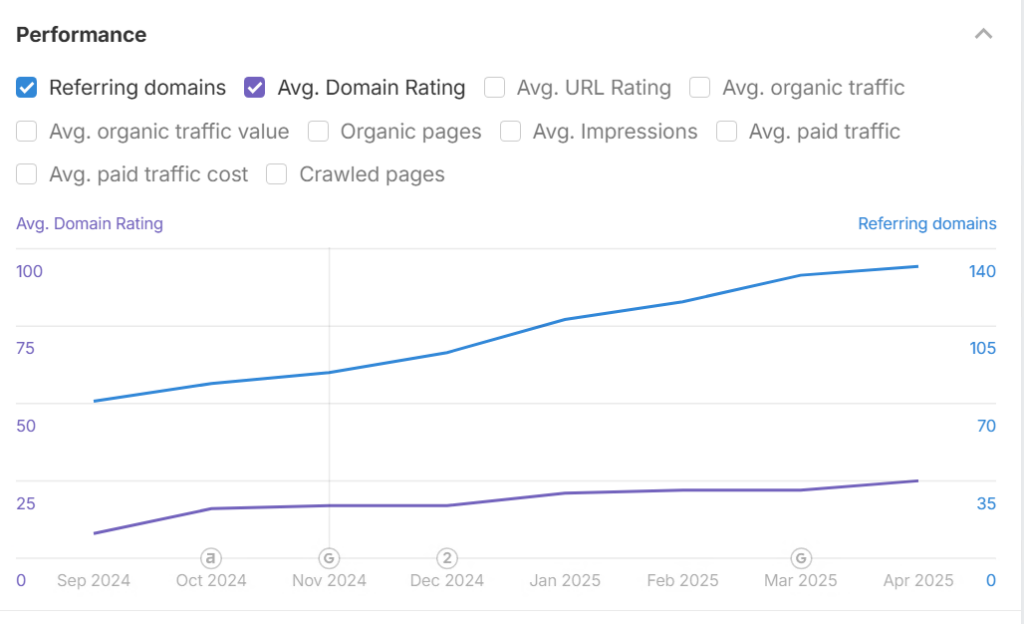Viewport: 1024px width, 624px height.
Task: Click the 'a' marker near Oct 2024
Action: click(210, 558)
